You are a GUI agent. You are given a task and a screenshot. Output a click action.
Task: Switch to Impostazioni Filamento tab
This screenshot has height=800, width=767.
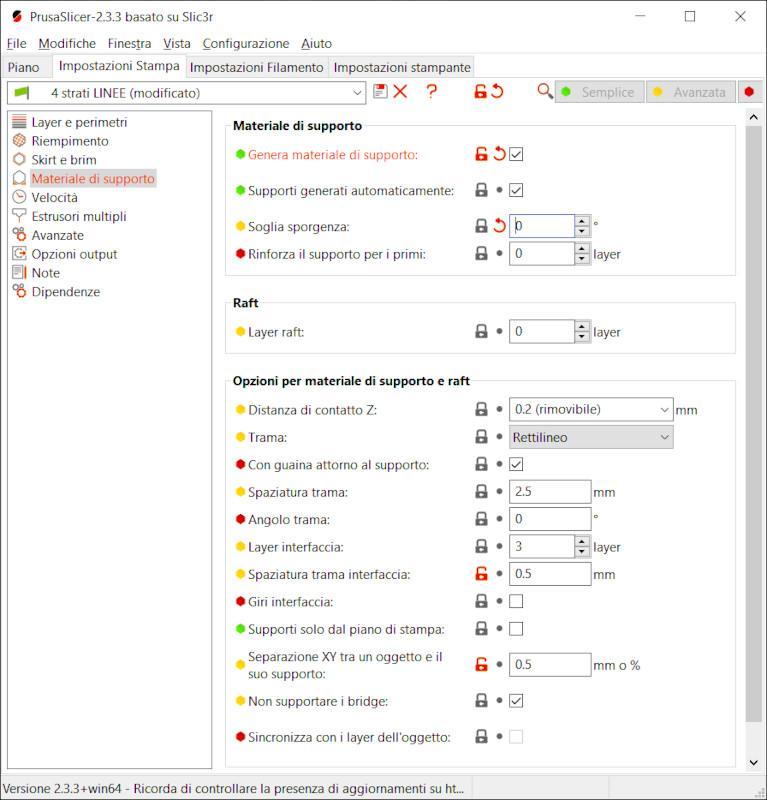256,67
